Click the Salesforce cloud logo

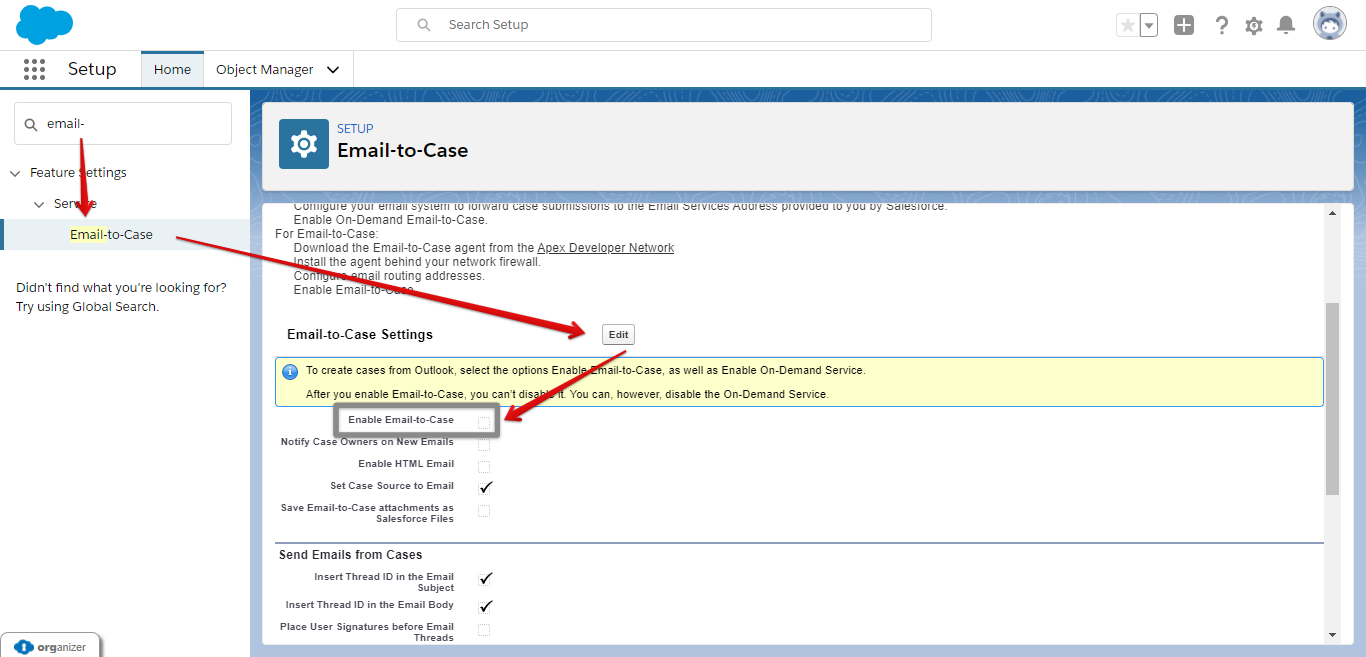pyautogui.click(x=43, y=24)
